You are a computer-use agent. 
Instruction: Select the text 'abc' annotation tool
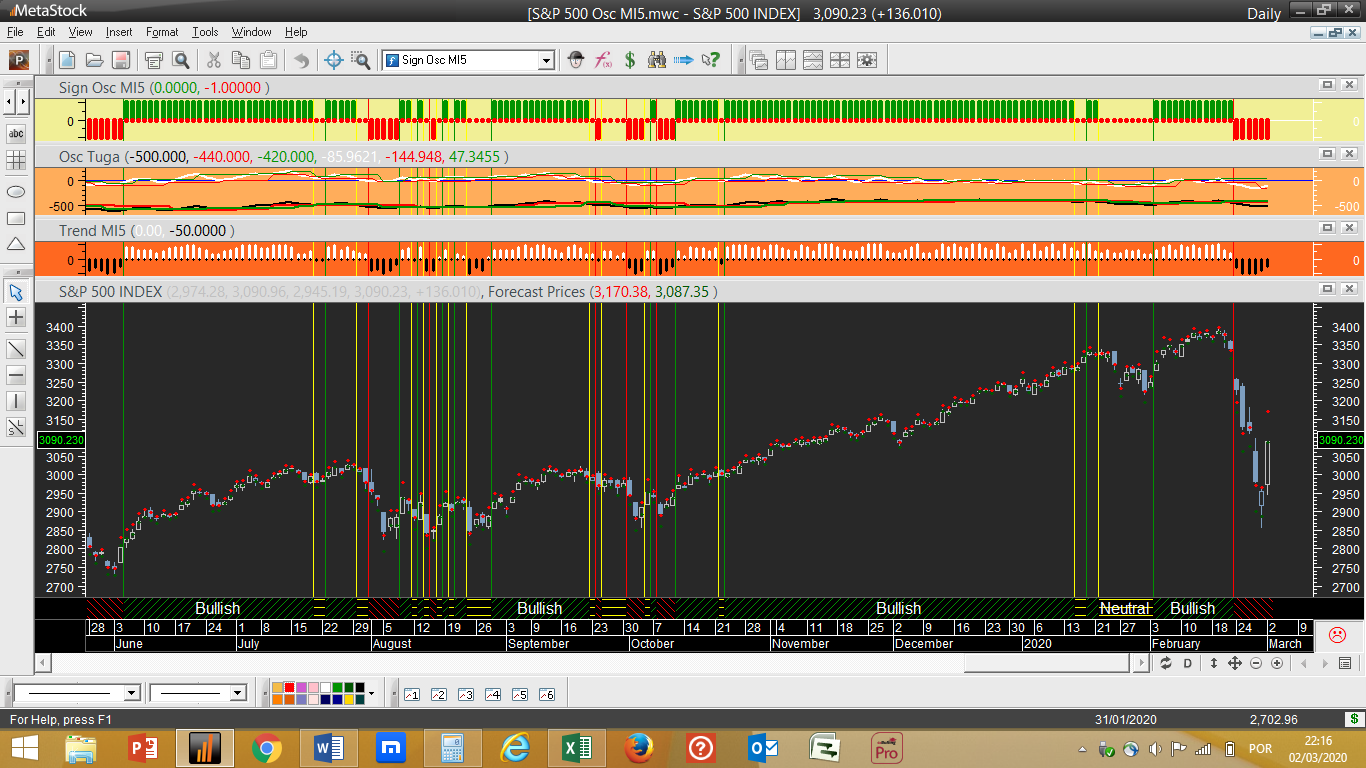(x=16, y=133)
